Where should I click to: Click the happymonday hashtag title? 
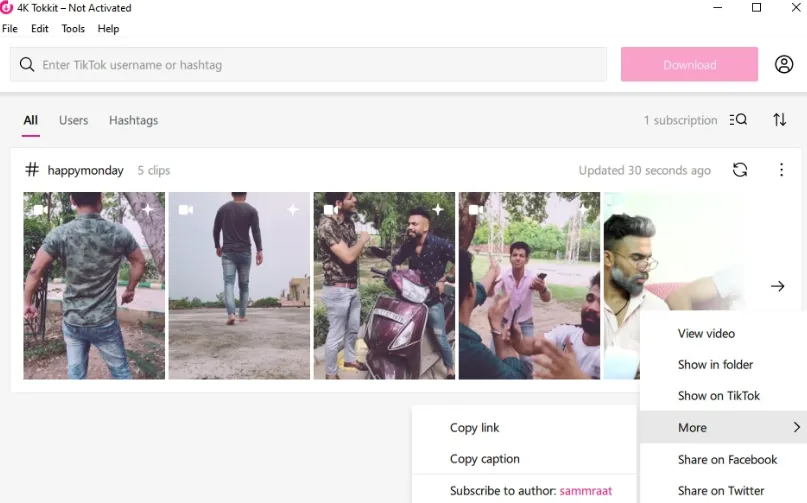pos(85,170)
